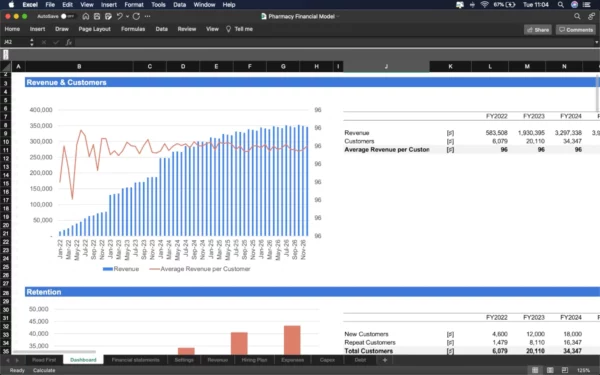This screenshot has height=375, width=600.
Task: Click the Redo icon
Action: (x=136, y=16)
